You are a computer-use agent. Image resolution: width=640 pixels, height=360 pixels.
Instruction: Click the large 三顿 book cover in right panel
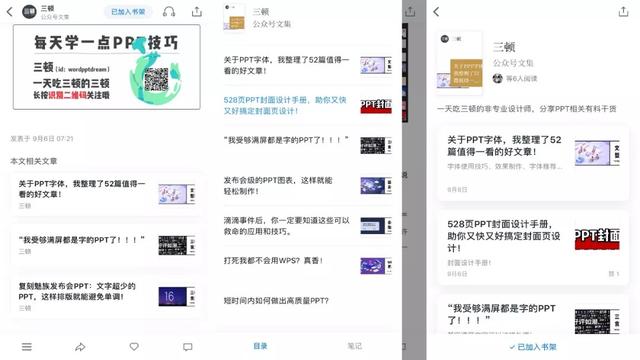click(459, 62)
